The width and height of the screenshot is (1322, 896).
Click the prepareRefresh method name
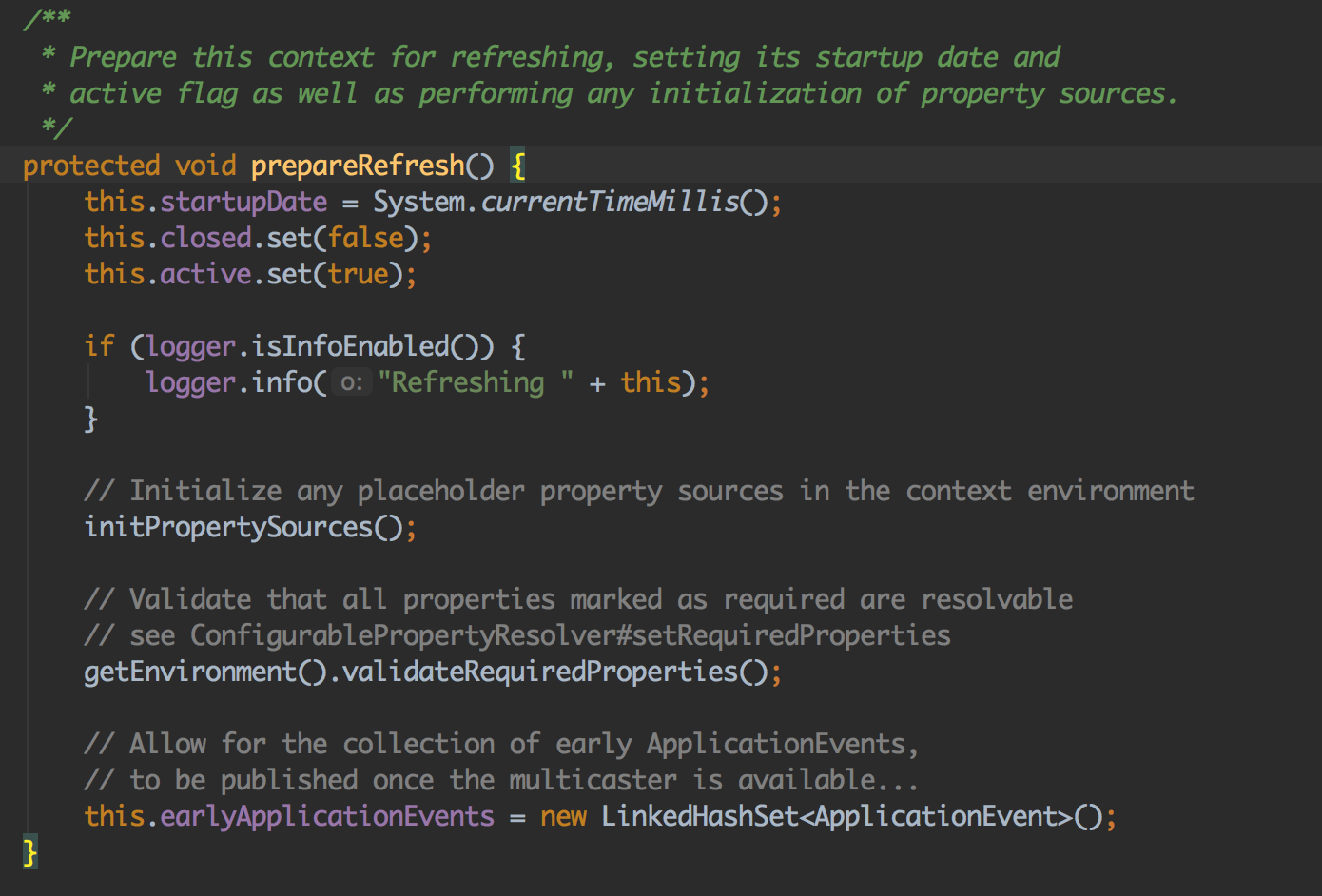click(x=358, y=166)
